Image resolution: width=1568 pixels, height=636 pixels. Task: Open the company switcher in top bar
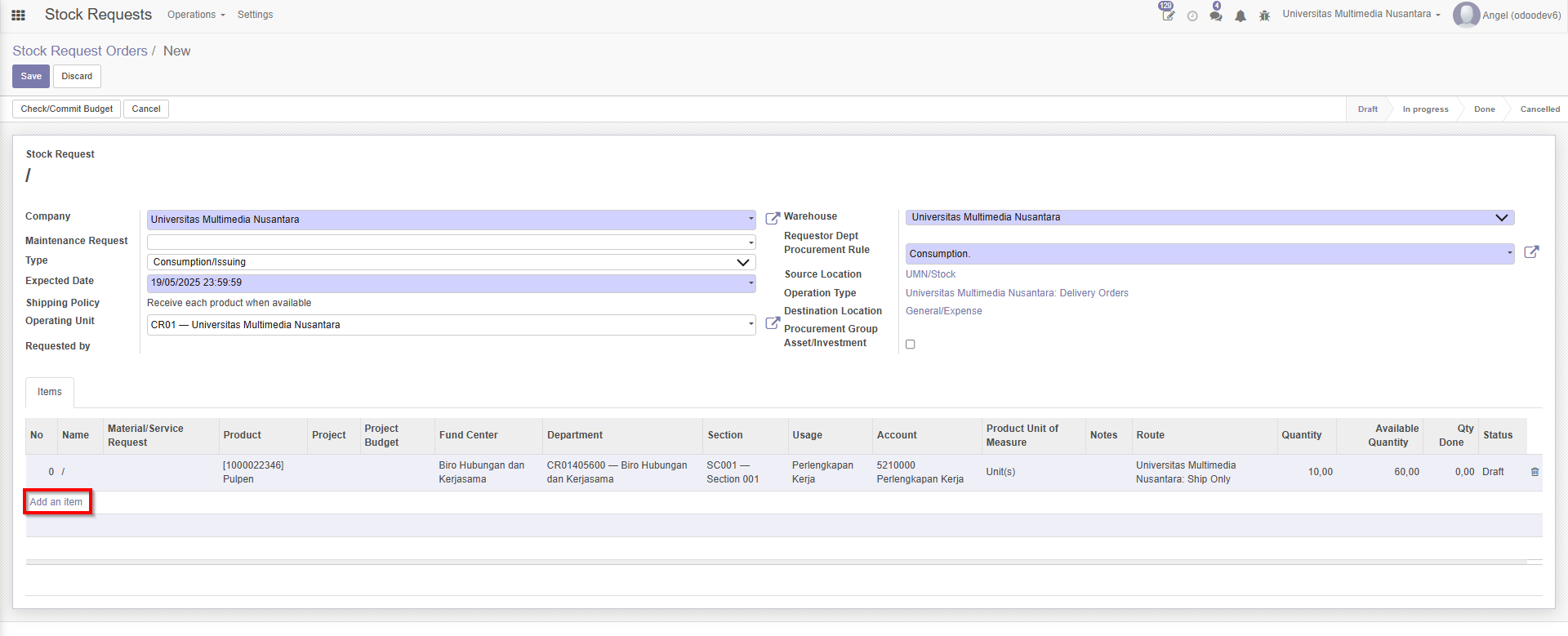(1361, 15)
